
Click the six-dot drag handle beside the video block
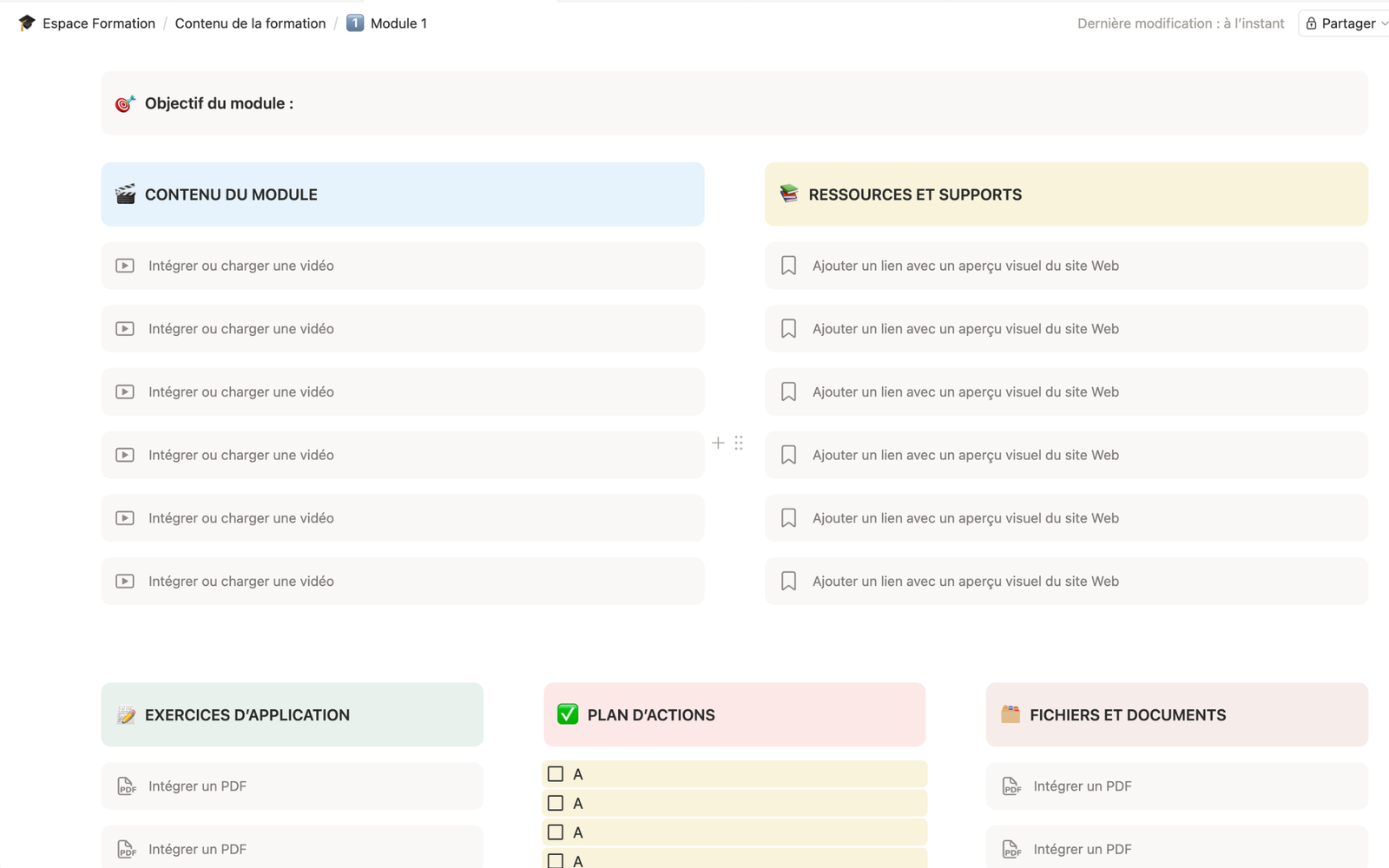739,443
